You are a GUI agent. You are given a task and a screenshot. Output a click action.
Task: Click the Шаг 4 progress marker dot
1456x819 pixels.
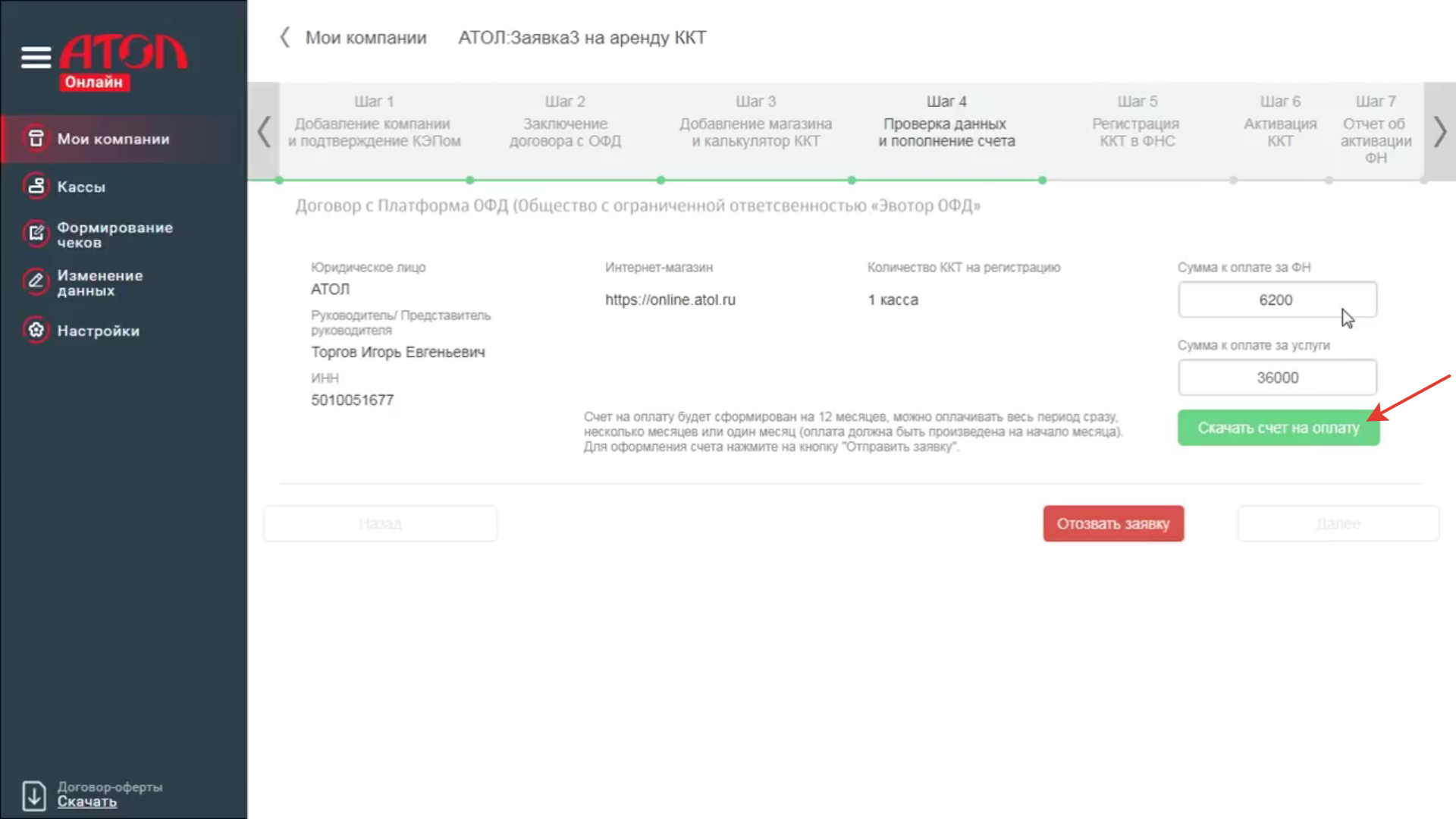tap(1042, 180)
